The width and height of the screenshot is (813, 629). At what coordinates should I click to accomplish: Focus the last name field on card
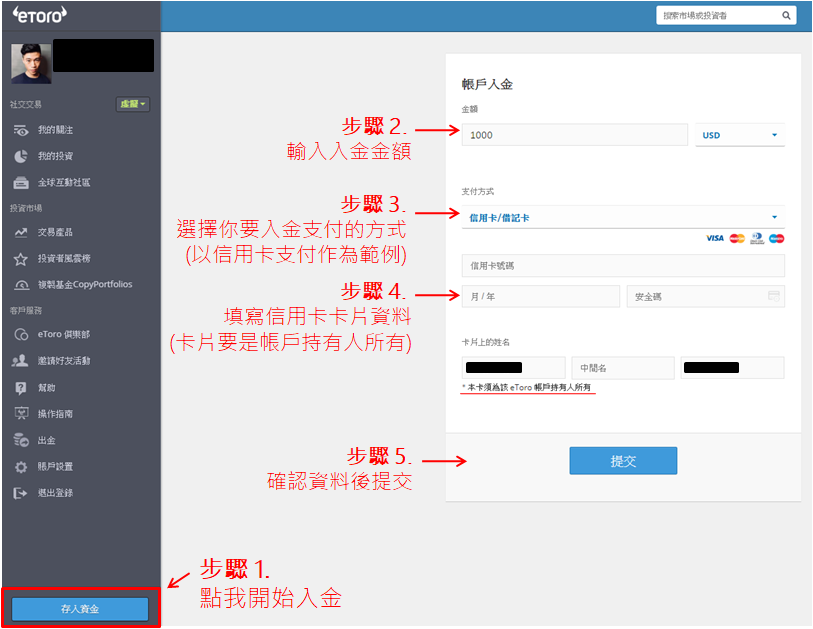[732, 368]
